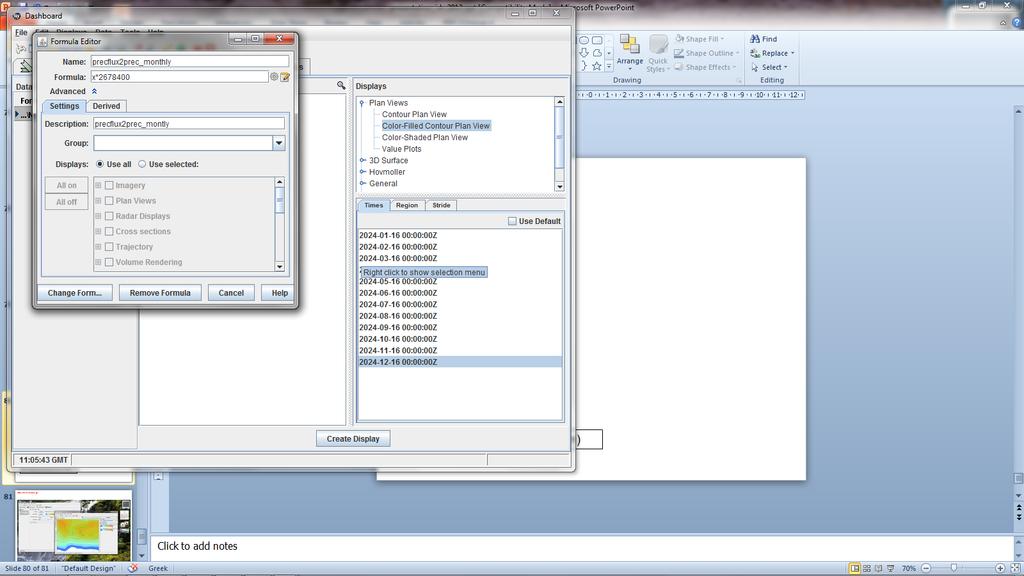Switch to PowerPoint Normal view icon
The width and height of the screenshot is (1024, 576).
(854, 568)
